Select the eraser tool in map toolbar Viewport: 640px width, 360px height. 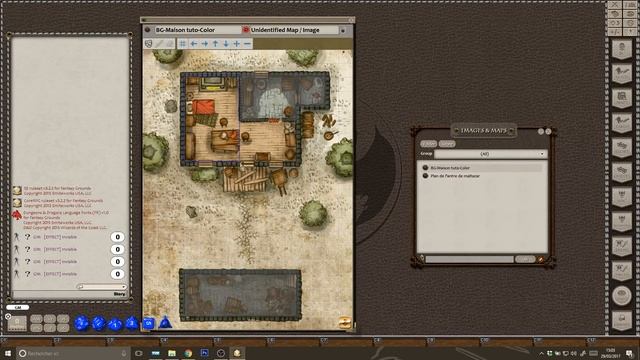click(x=169, y=44)
